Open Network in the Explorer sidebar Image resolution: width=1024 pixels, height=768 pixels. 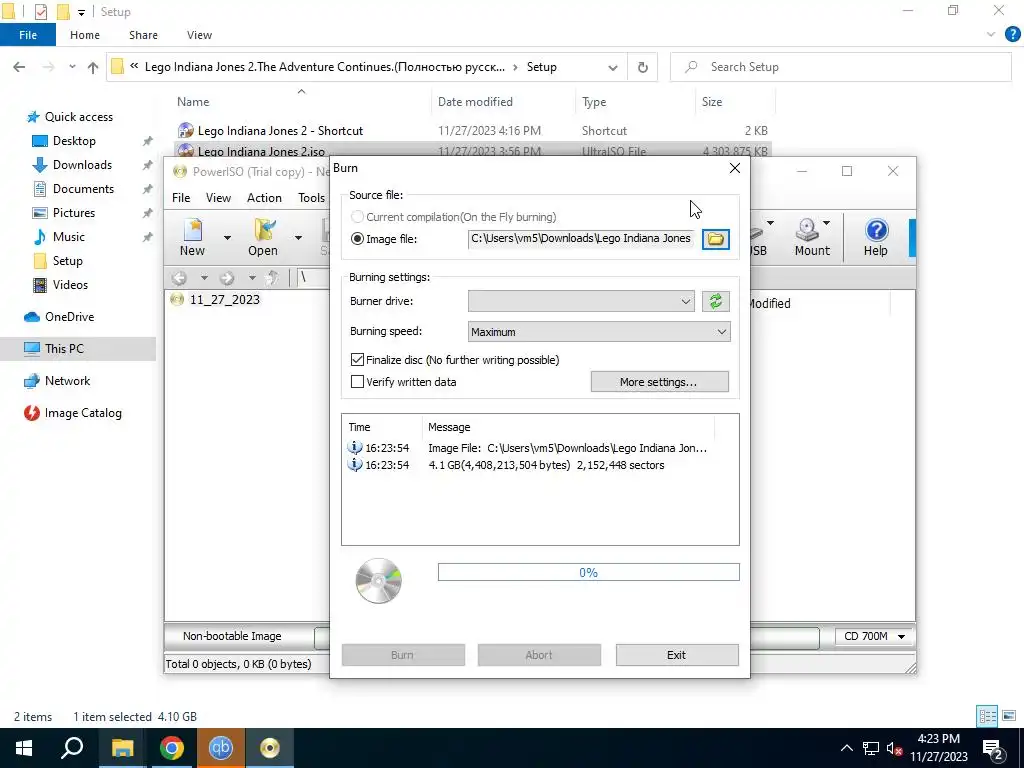click(x=57, y=381)
